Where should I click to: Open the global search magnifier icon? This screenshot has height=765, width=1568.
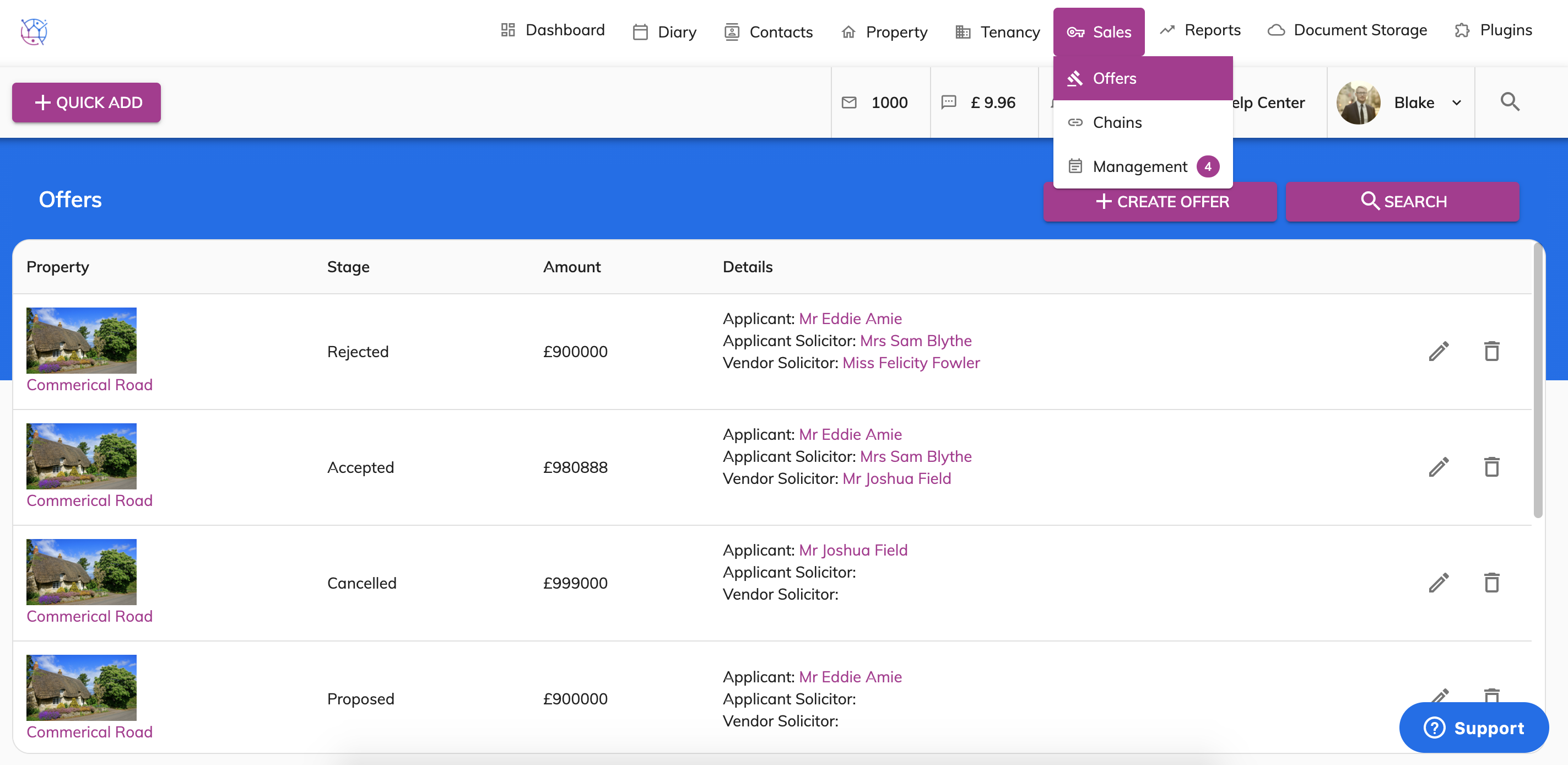coord(1510,103)
